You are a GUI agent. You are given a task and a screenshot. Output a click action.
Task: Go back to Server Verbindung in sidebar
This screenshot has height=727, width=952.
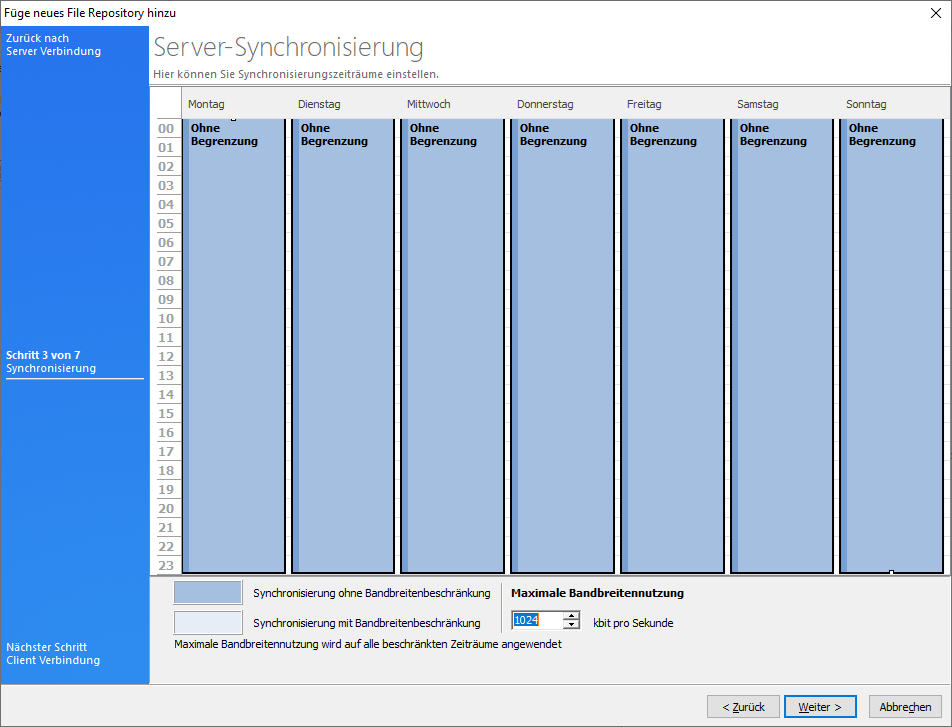(54, 45)
